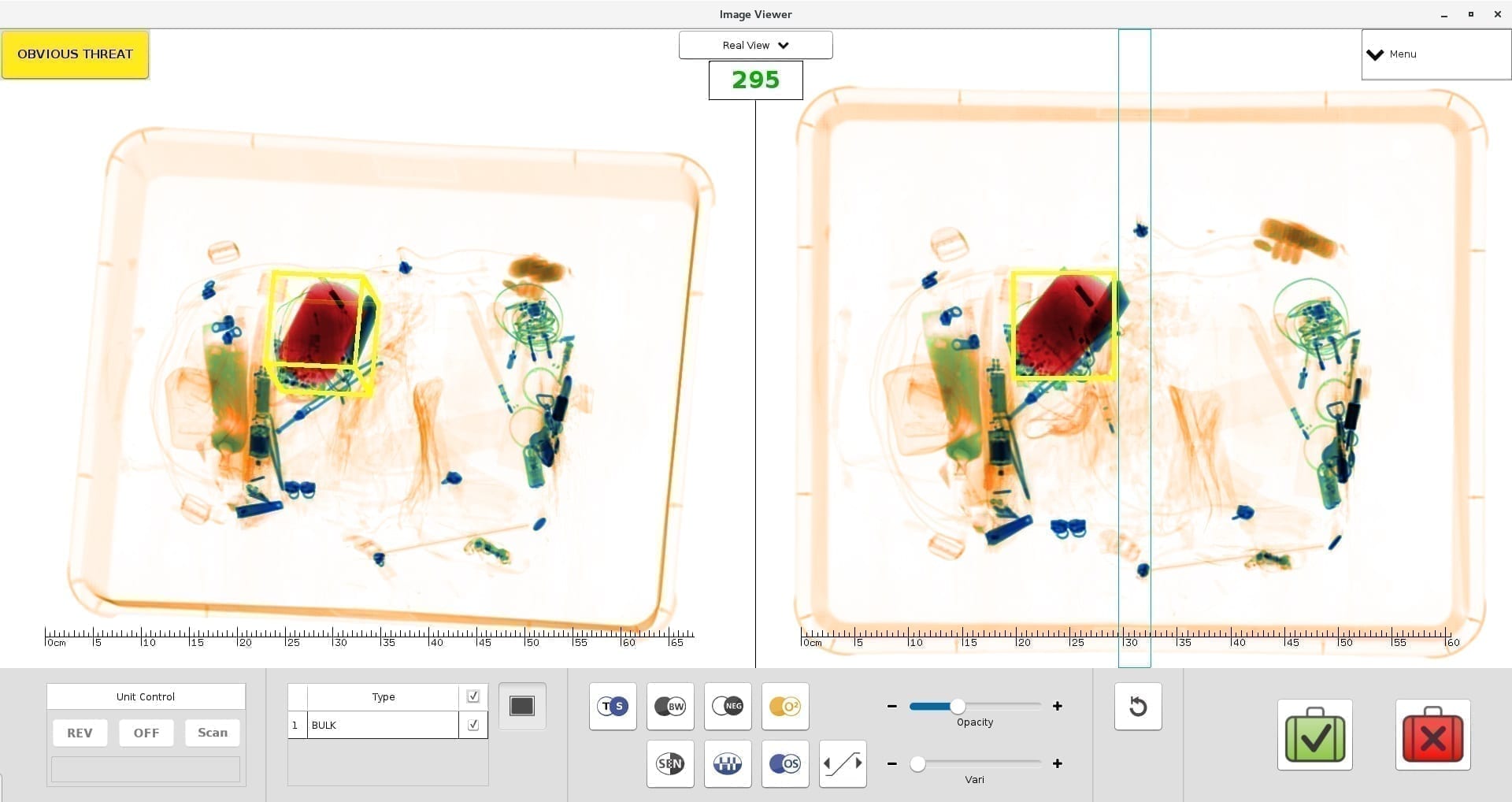Click the green accept bag icon
This screenshot has height=802, width=1512.
pyautogui.click(x=1314, y=734)
